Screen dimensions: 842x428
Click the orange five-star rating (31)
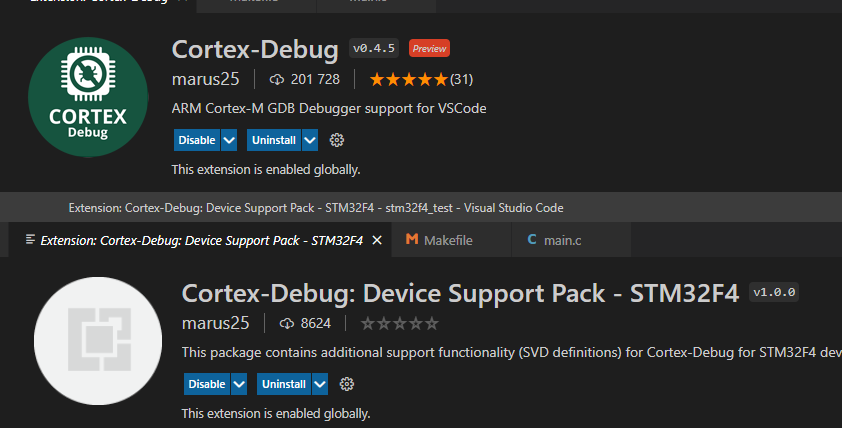422,79
